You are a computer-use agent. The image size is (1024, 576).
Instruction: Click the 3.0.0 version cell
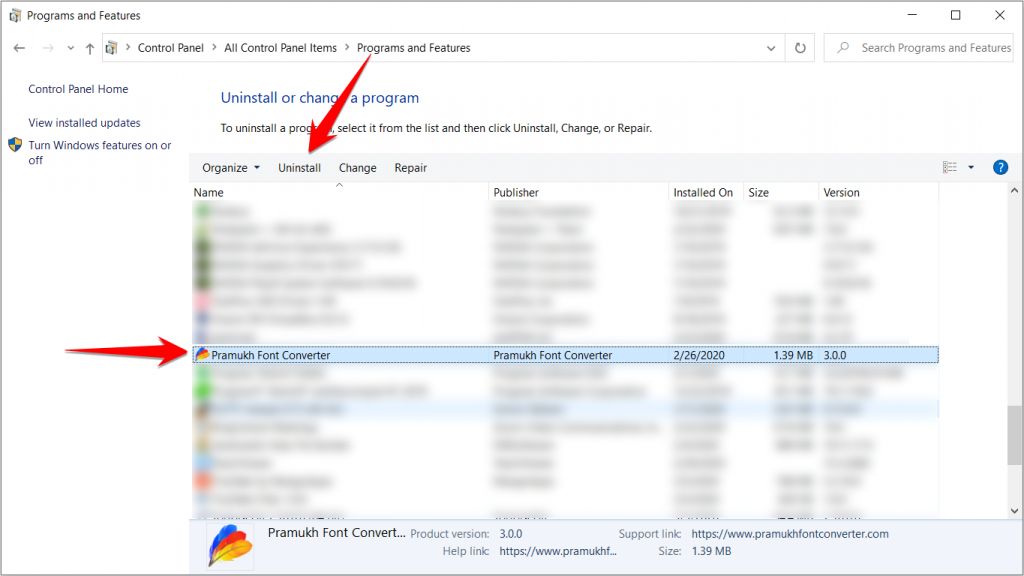click(835, 355)
